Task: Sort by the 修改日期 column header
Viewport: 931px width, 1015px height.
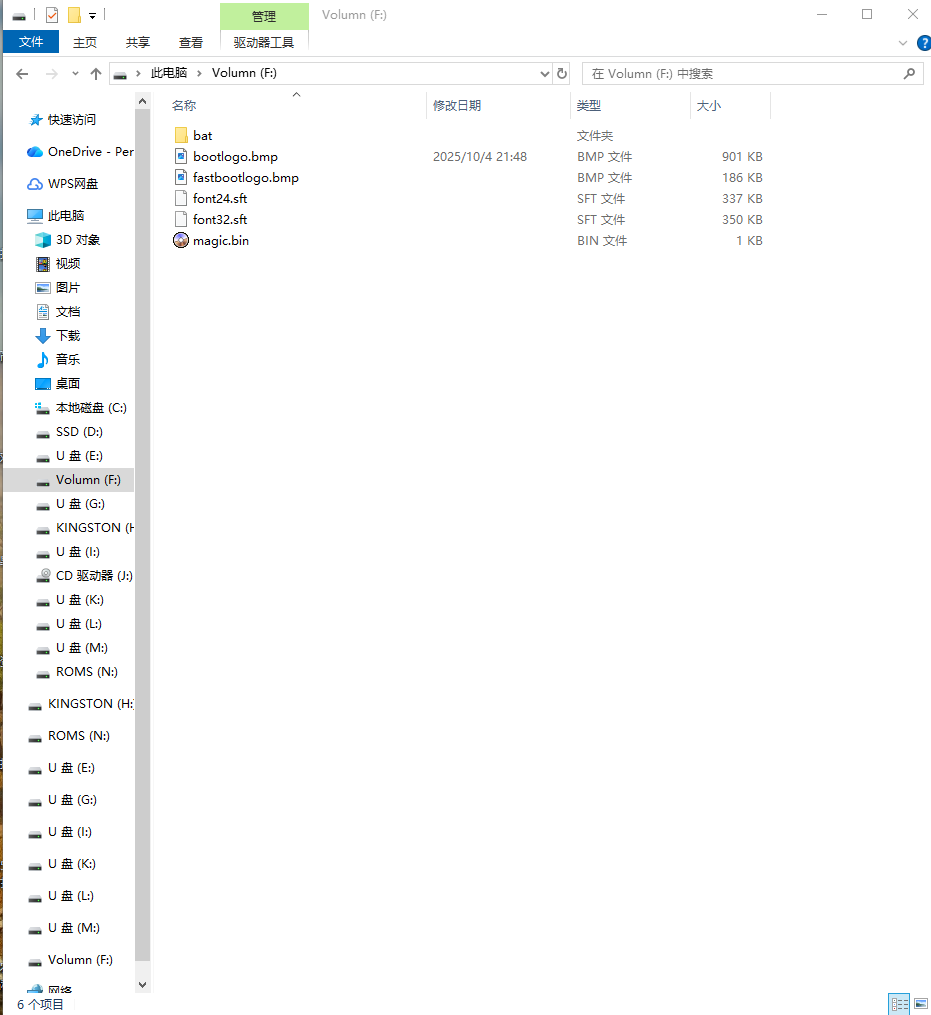Action: (x=457, y=106)
